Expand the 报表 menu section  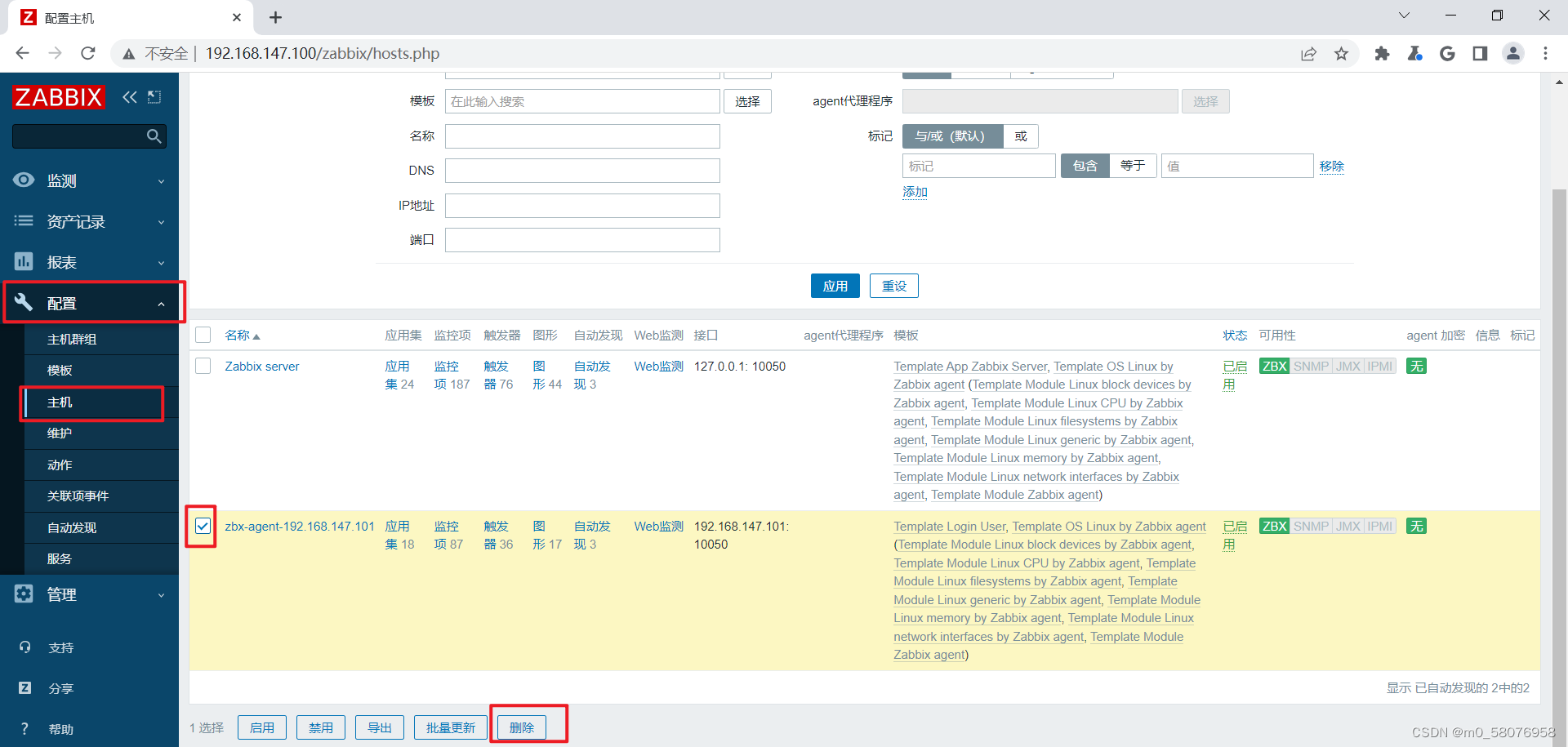[89, 262]
